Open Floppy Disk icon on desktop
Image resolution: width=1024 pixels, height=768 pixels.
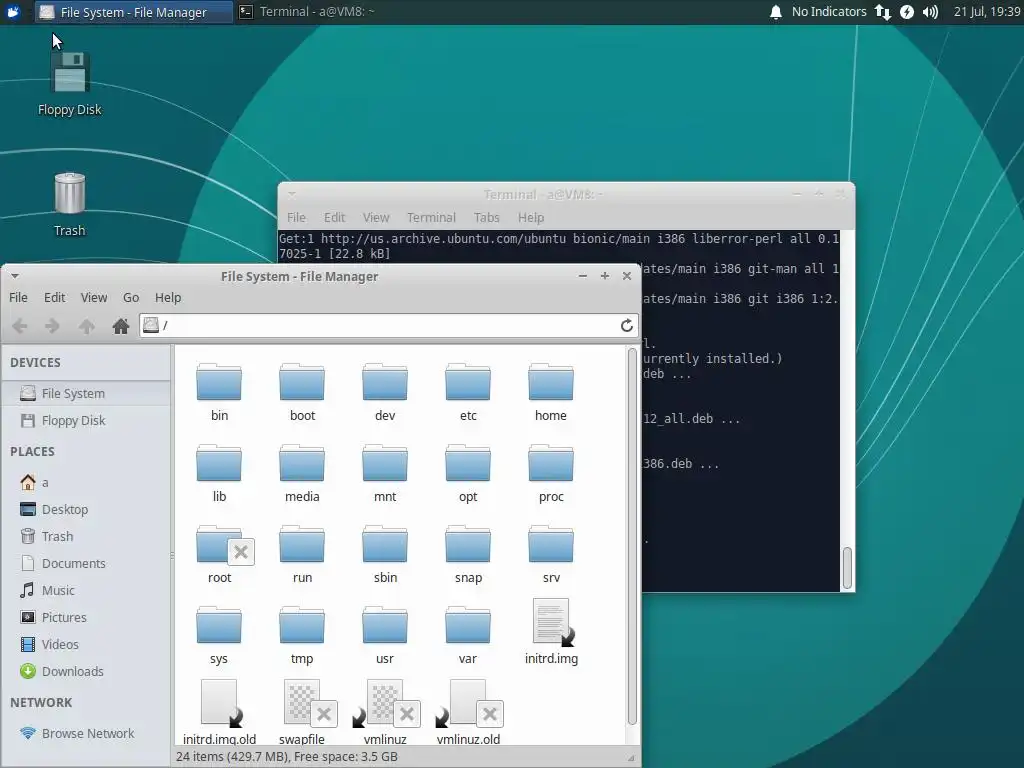pyautogui.click(x=69, y=84)
